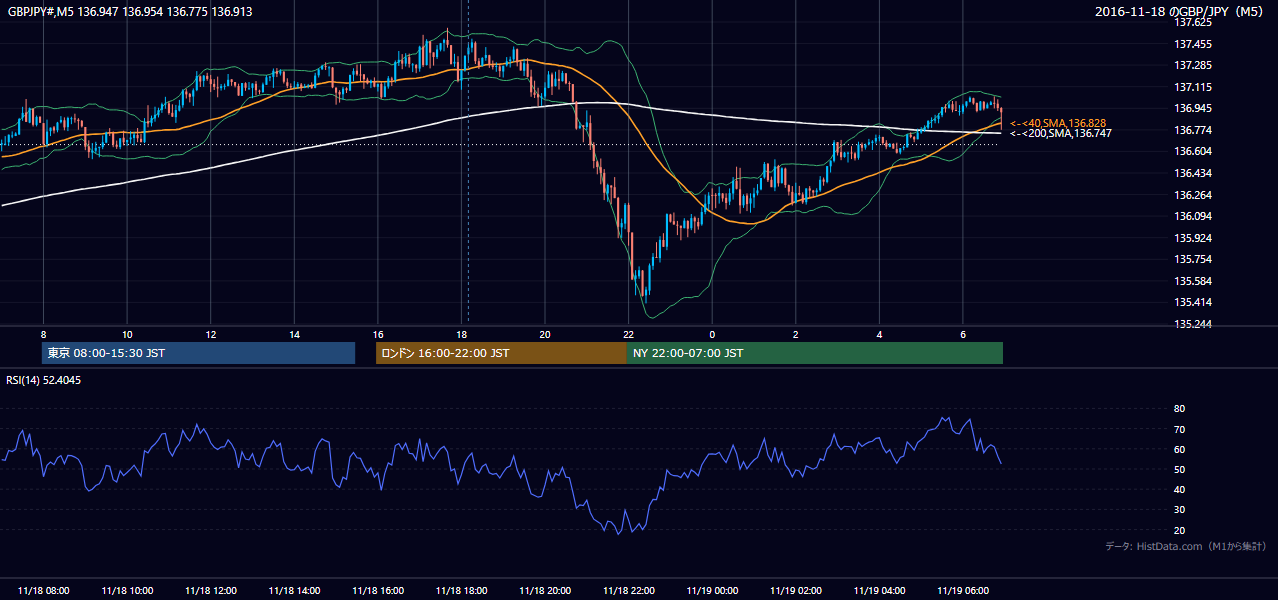Click the 11/18 10:00 date label

coord(127,591)
